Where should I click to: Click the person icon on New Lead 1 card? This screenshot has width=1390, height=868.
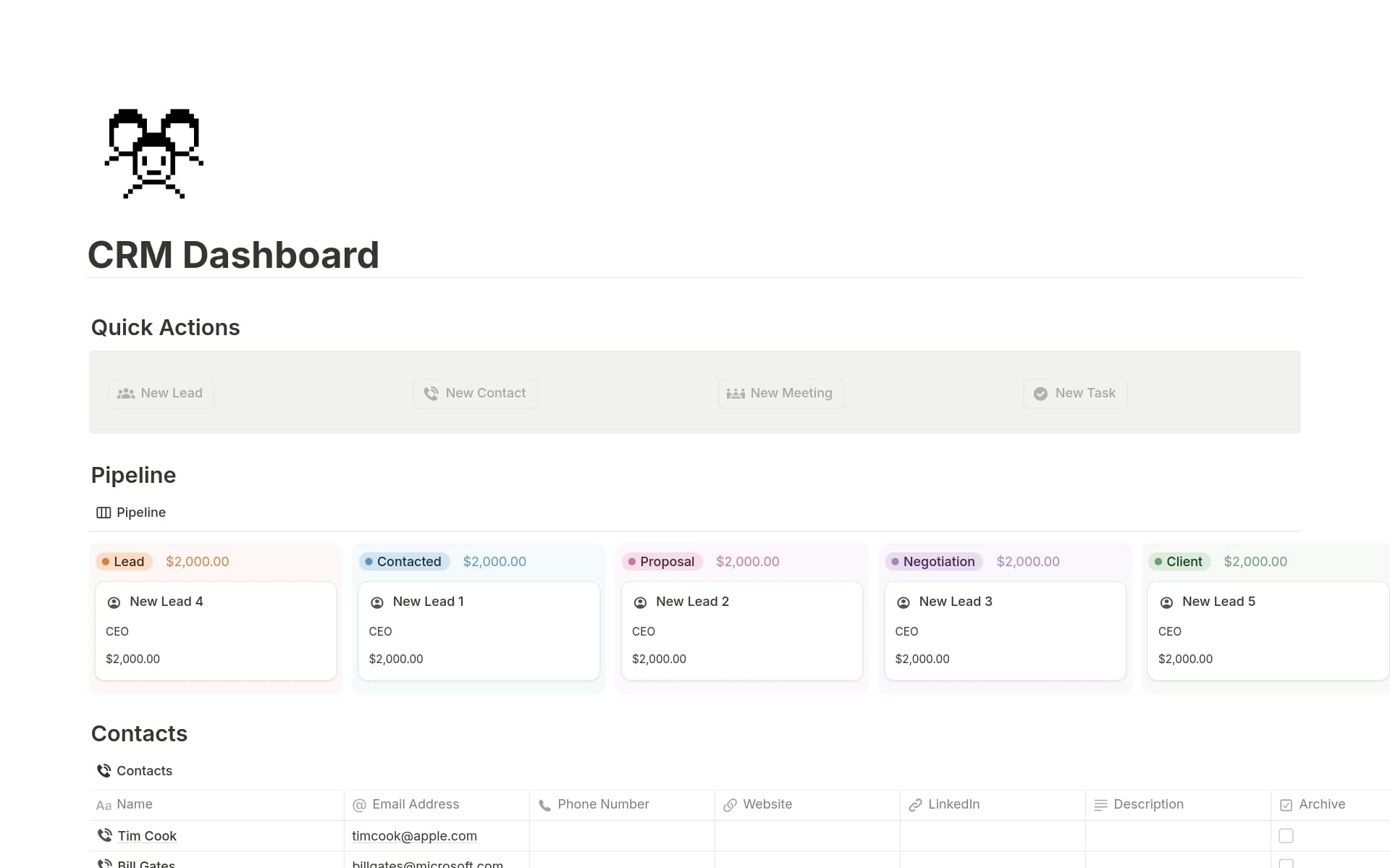point(377,602)
